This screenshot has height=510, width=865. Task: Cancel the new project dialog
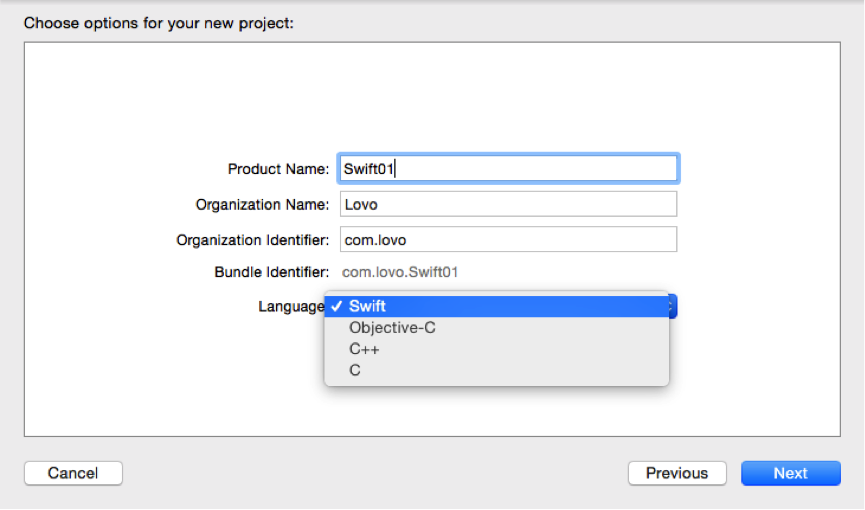point(73,473)
